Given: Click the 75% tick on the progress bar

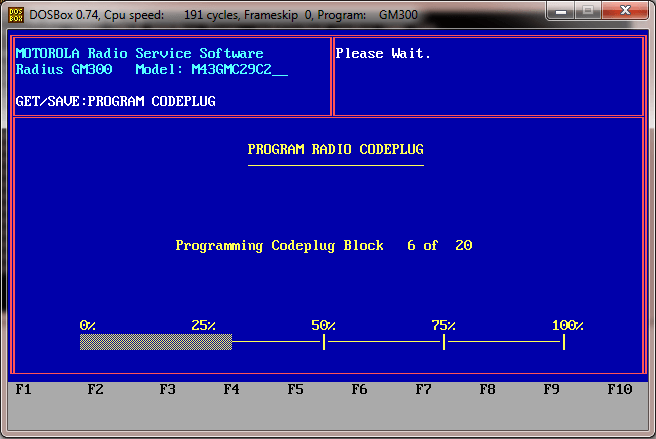Looking at the screenshot, I should pos(444,342).
